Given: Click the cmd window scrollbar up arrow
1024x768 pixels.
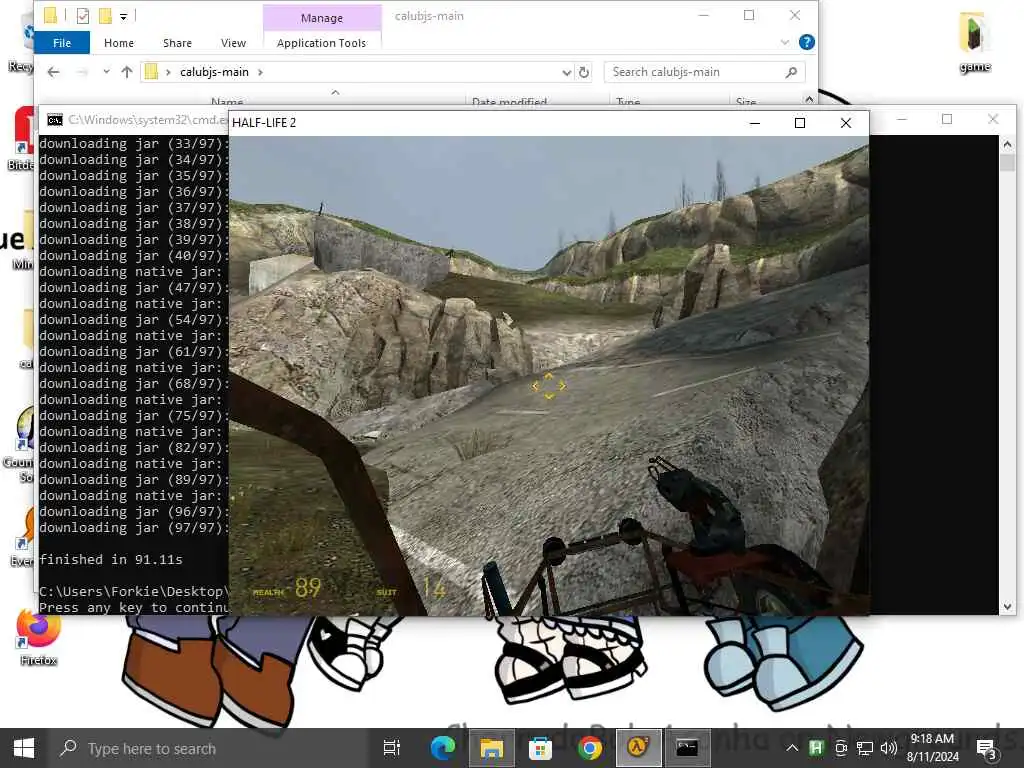Looking at the screenshot, I should point(1007,144).
